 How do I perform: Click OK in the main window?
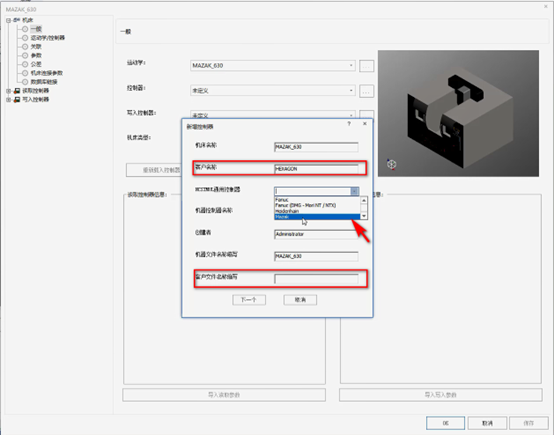pyautogui.click(x=445, y=423)
